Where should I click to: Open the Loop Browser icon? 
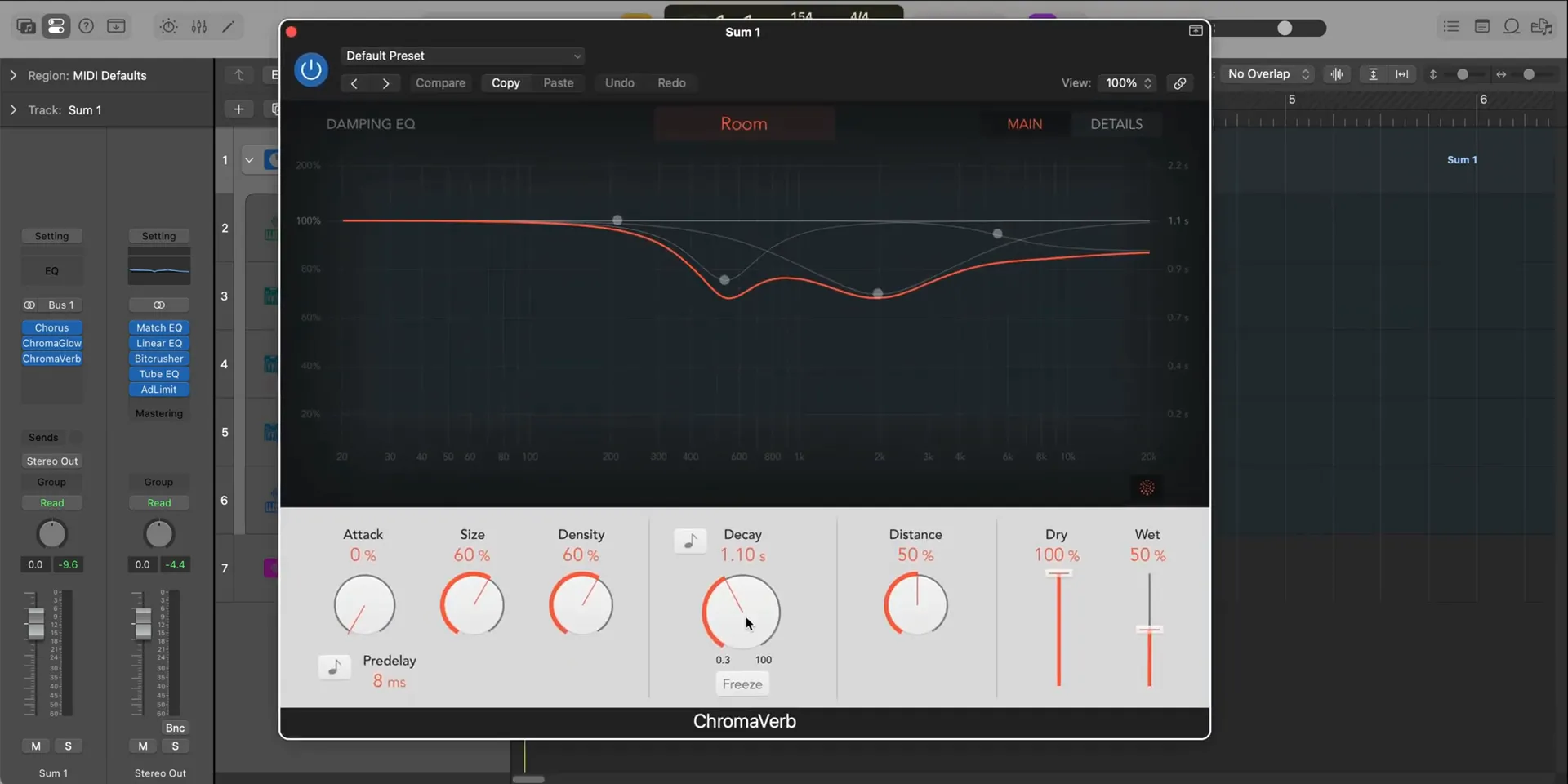click(x=1512, y=26)
